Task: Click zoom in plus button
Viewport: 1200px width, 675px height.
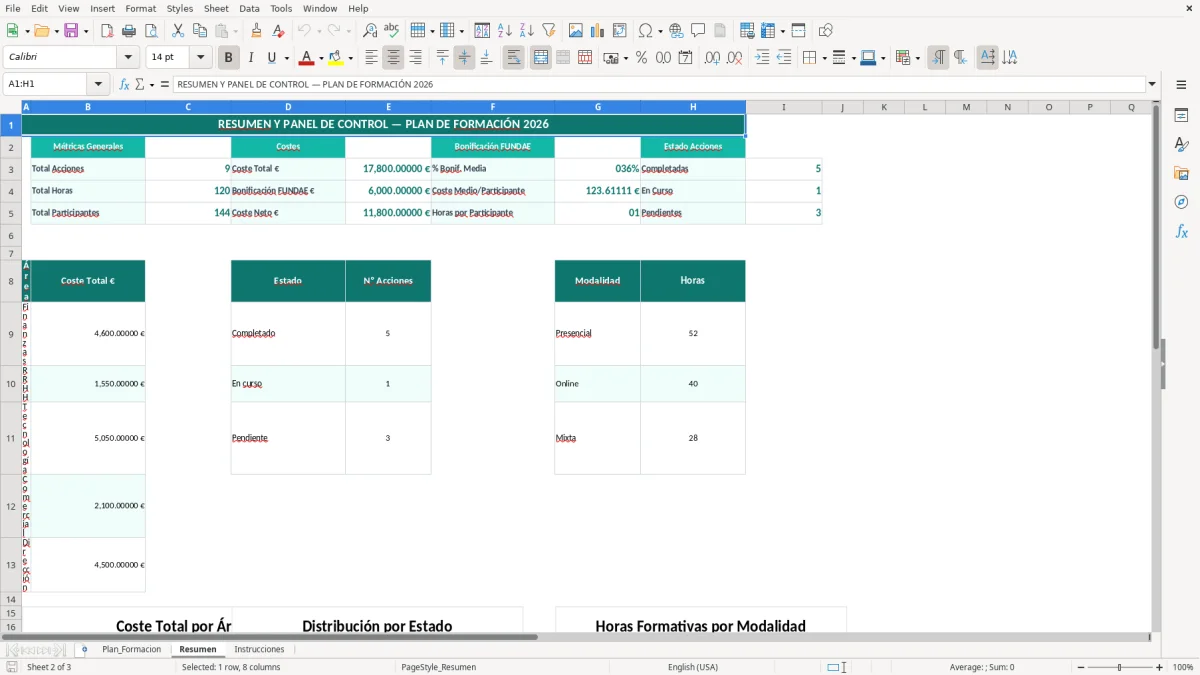Action: pos(1159,667)
